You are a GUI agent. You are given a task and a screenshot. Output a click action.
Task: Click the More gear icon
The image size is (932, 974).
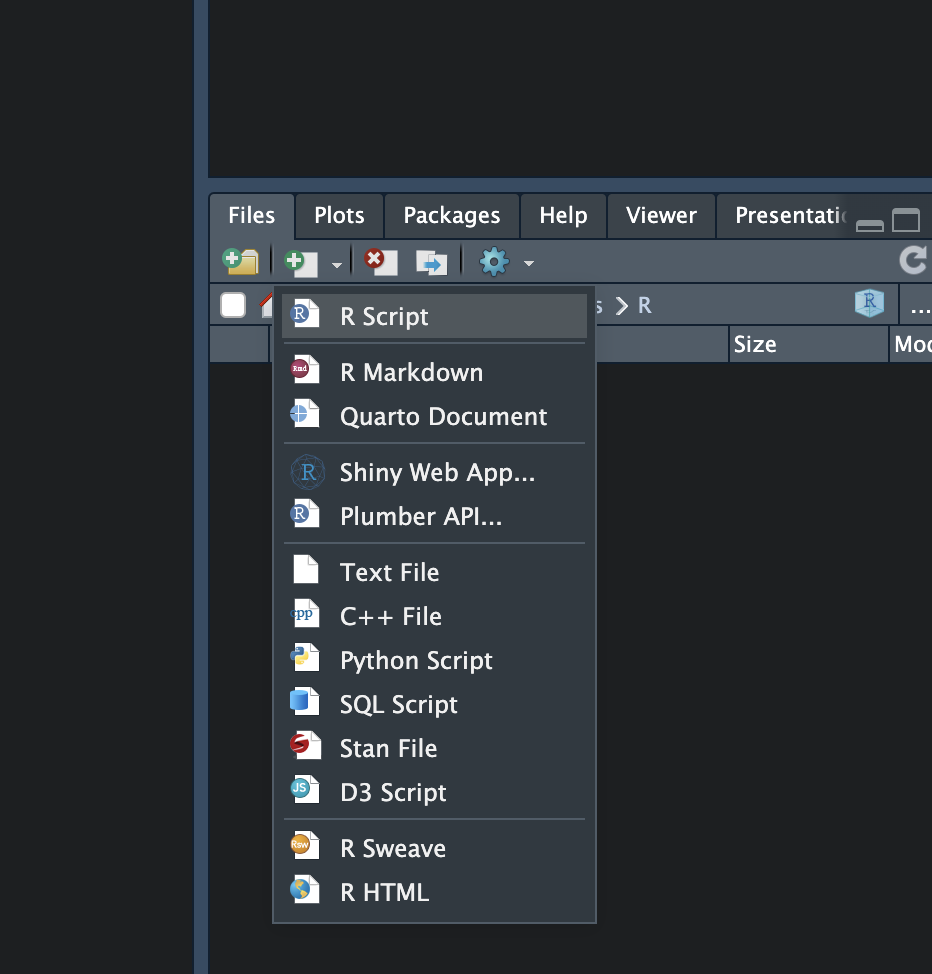494,262
